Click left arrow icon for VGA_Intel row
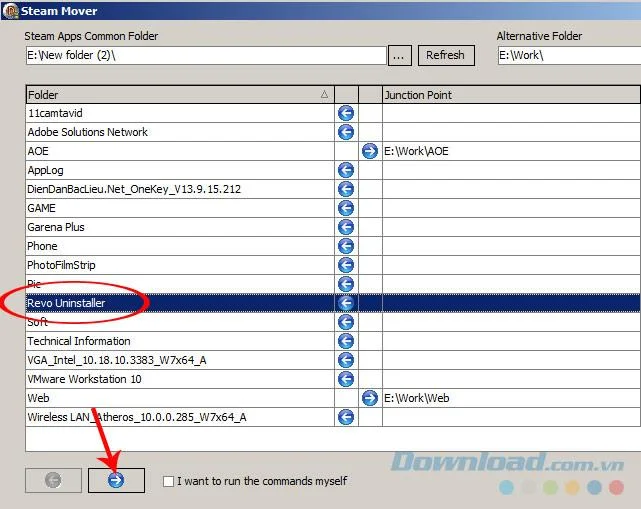641x509 pixels. (346, 360)
